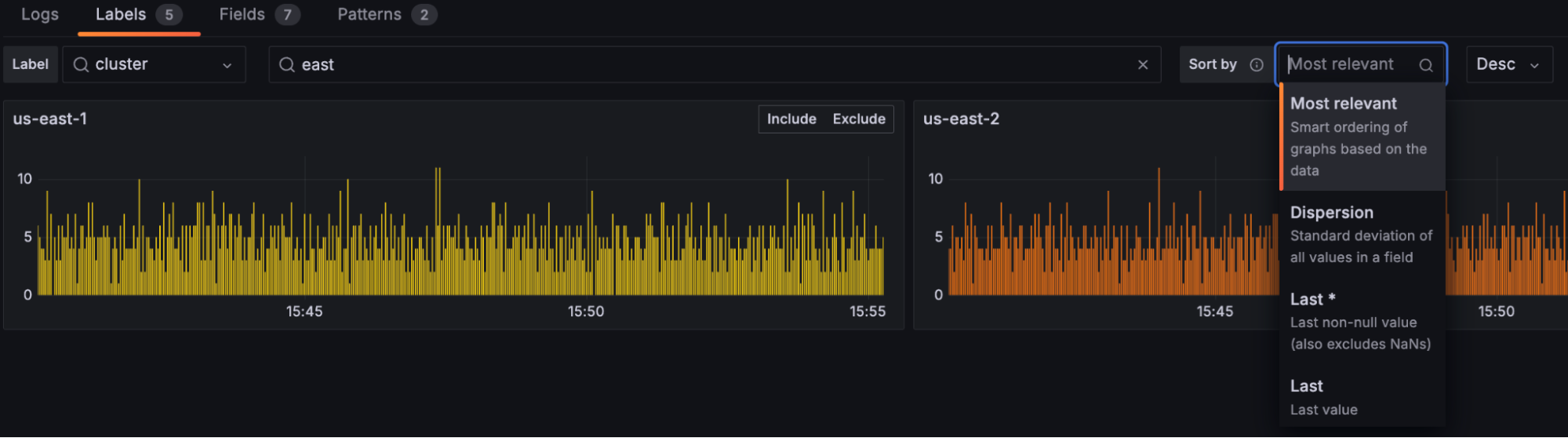The height and width of the screenshot is (438, 1568).
Task: Open the Desc sort direction dropdown
Action: [x=1508, y=64]
